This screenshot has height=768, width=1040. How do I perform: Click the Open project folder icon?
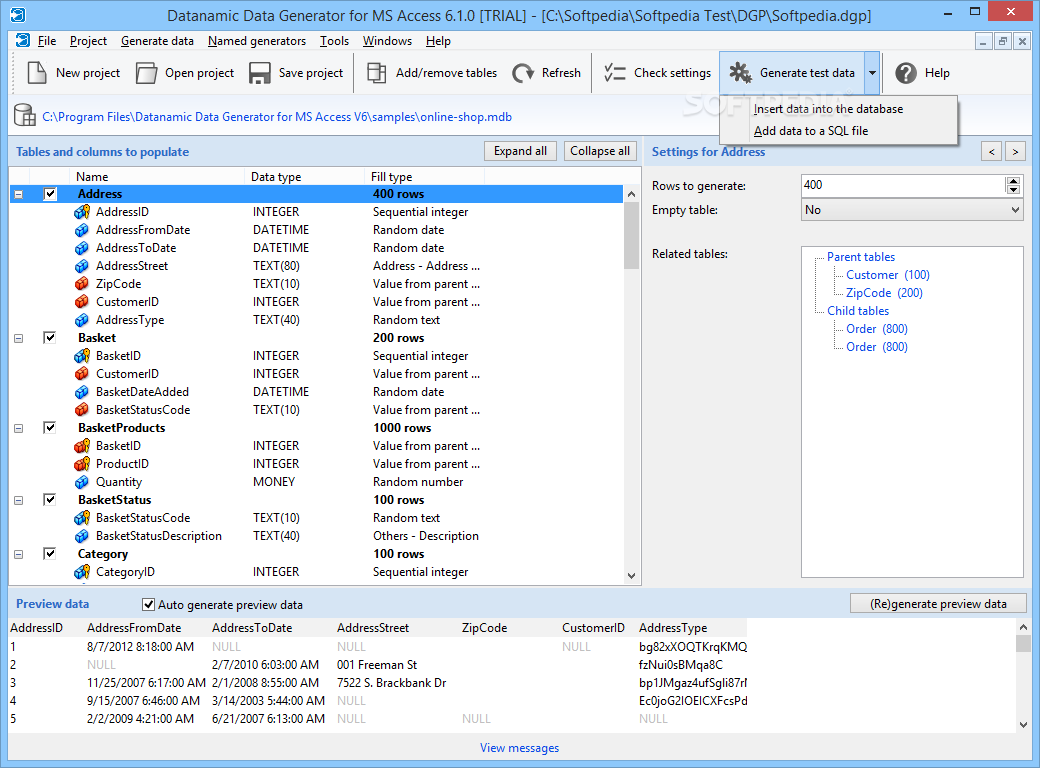(146, 72)
